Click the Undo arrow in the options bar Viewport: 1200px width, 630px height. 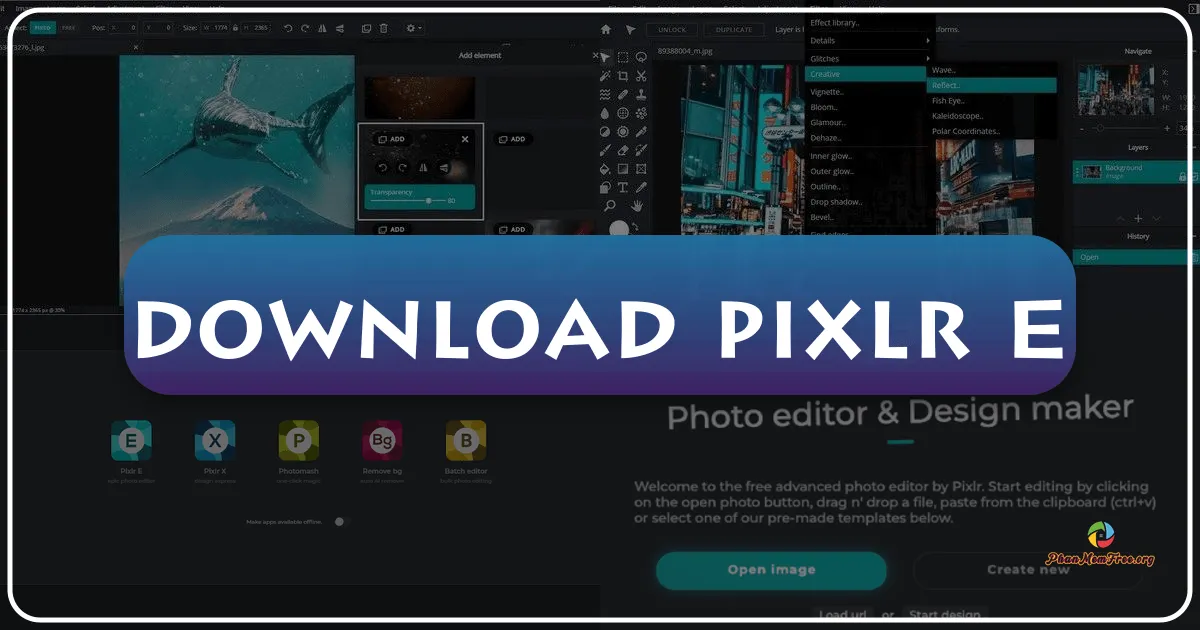[288, 29]
